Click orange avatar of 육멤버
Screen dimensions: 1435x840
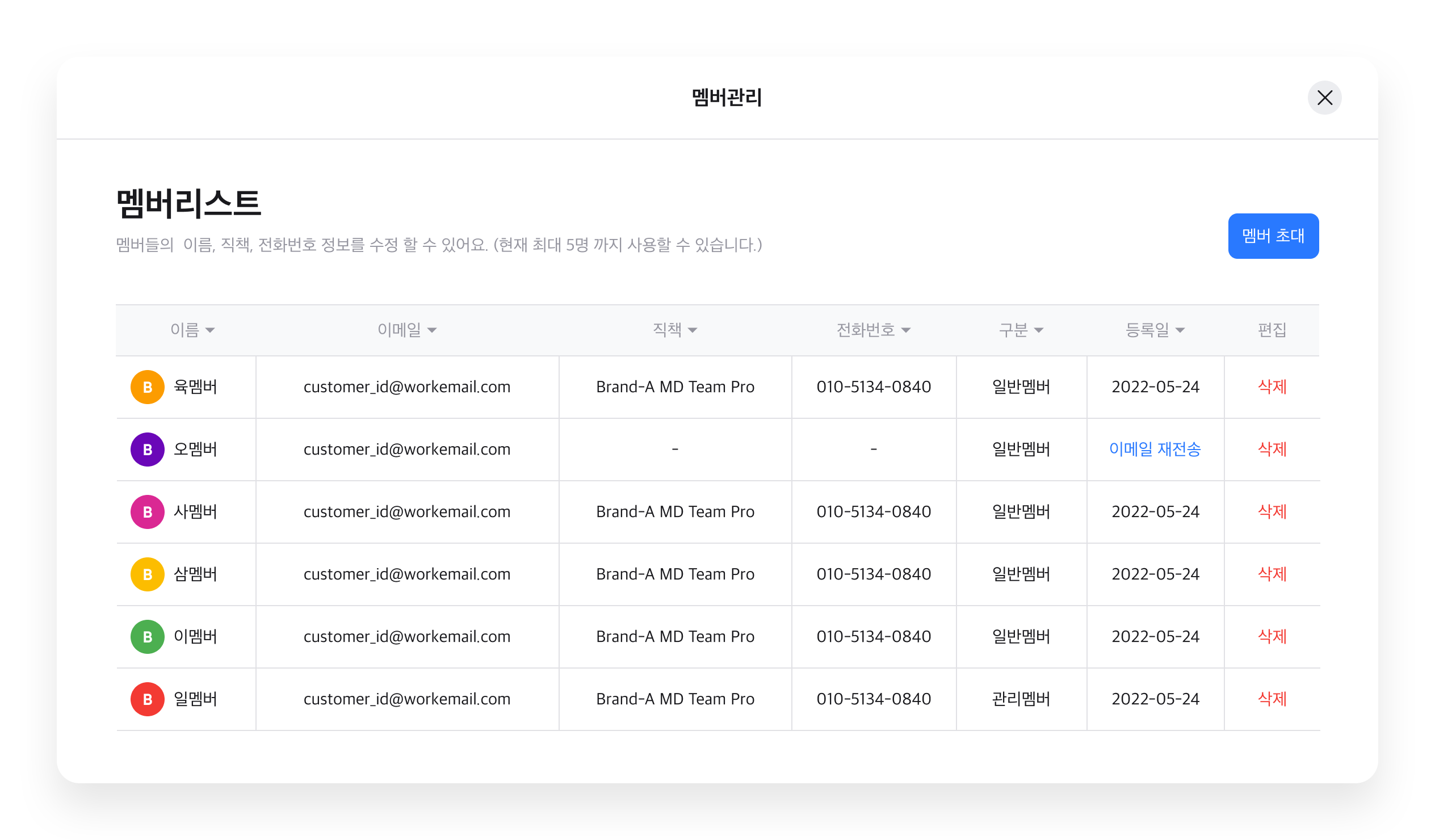coord(148,387)
